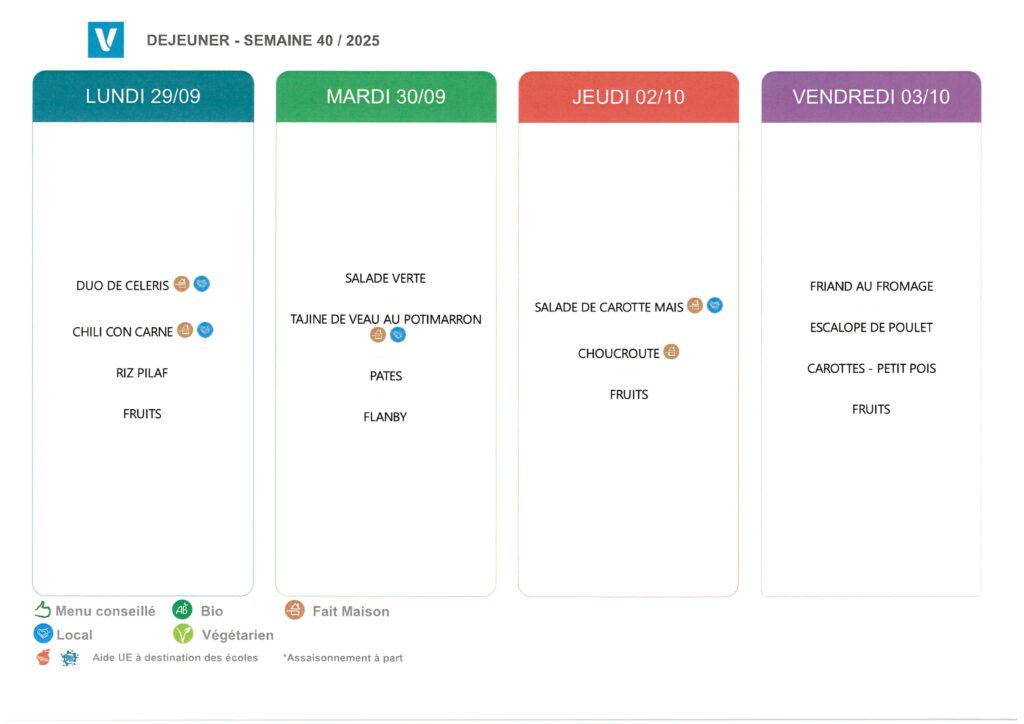Click the Fait Maison icon beside Chili con Carne
This screenshot has height=724, width=1024.
tap(185, 330)
